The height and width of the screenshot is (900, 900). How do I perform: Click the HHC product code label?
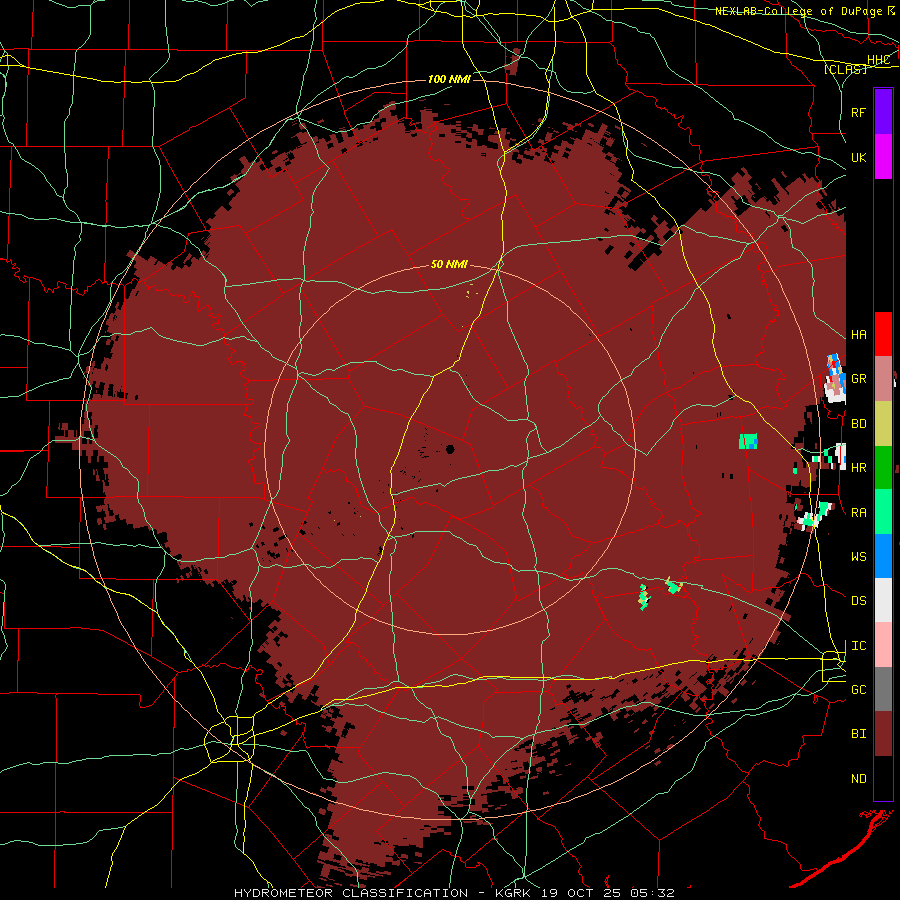[879, 60]
